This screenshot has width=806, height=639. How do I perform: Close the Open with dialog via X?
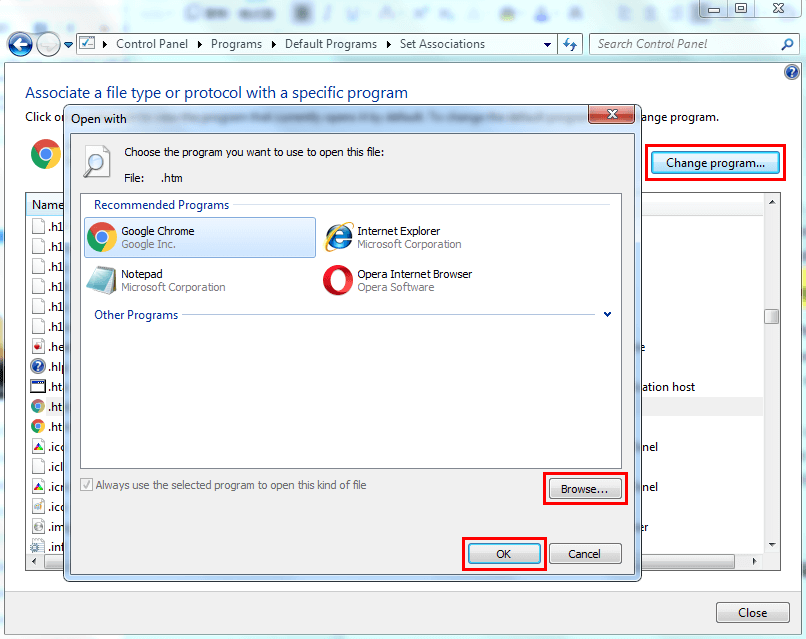611,114
